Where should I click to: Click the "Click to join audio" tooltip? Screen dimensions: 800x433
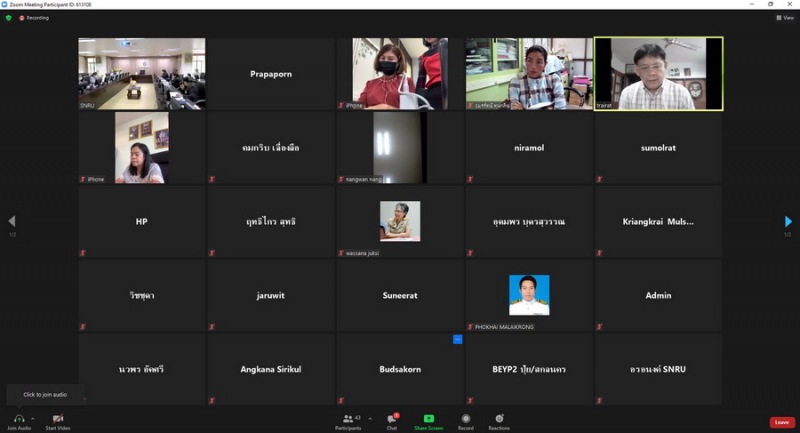45,395
